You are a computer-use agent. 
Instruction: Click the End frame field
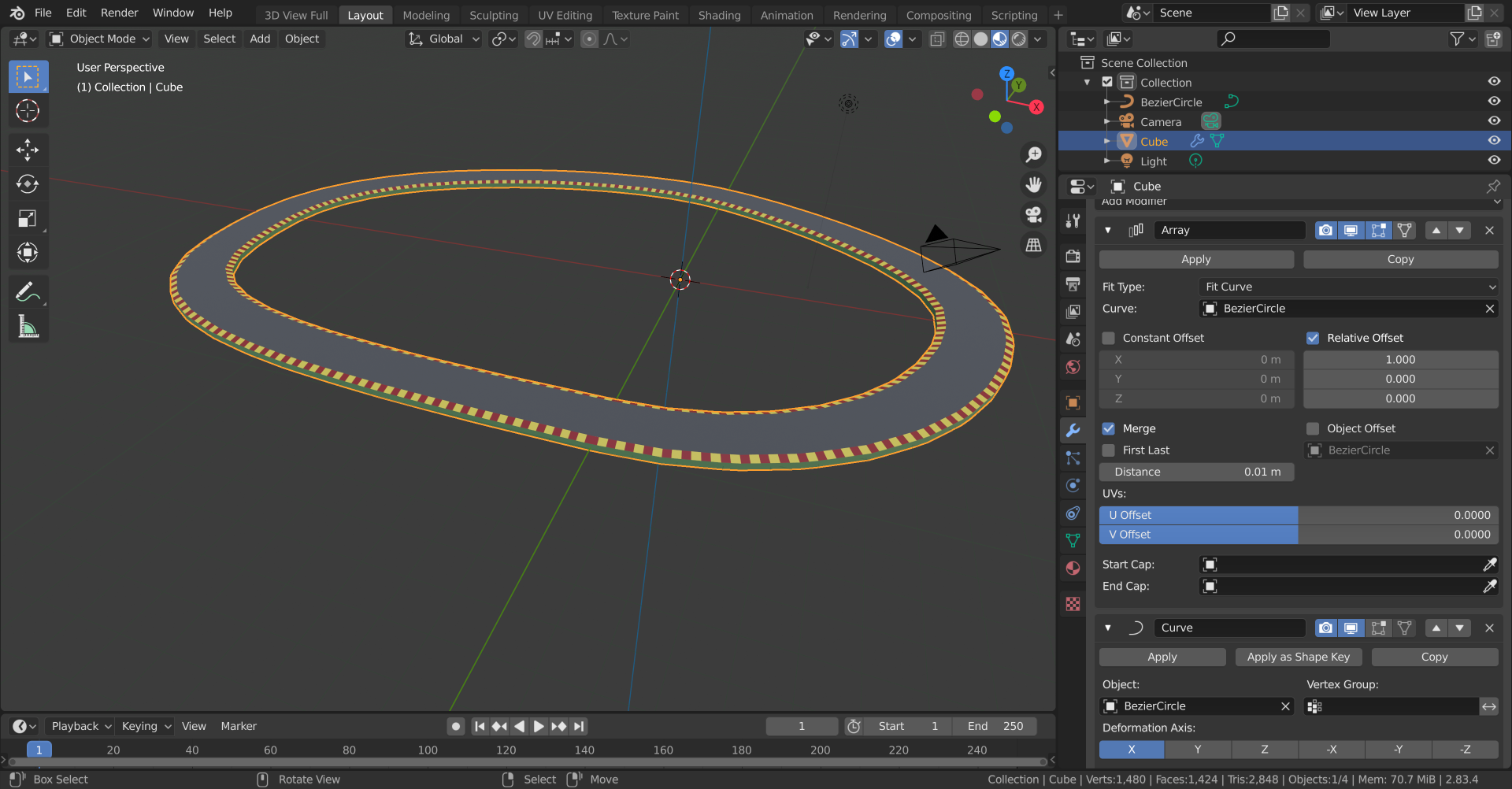click(x=995, y=726)
